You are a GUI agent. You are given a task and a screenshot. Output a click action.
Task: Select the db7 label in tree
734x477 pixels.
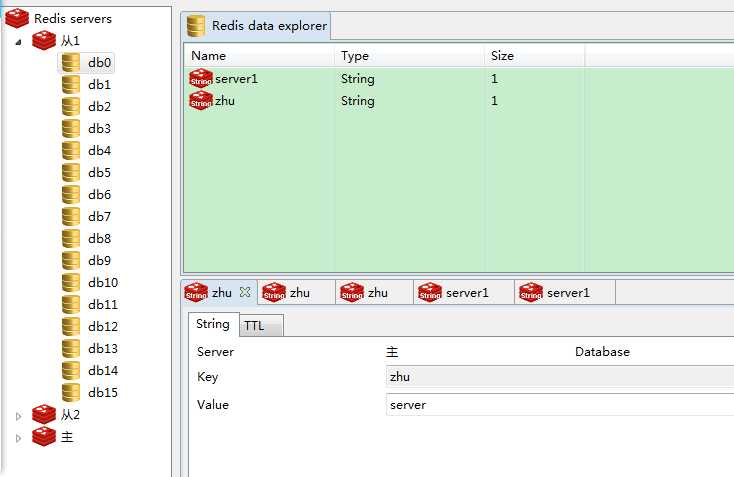pyautogui.click(x=99, y=216)
